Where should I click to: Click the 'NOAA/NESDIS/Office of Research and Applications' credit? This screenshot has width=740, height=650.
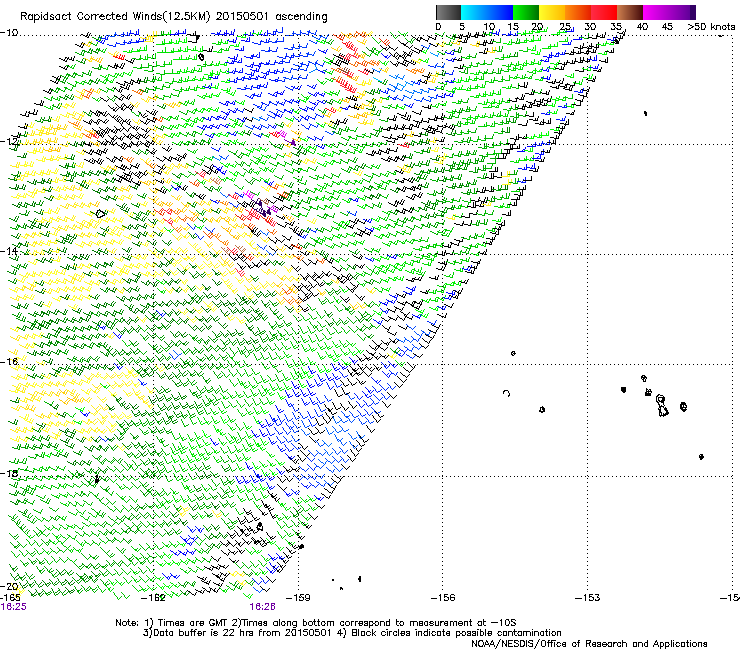[x=589, y=644]
